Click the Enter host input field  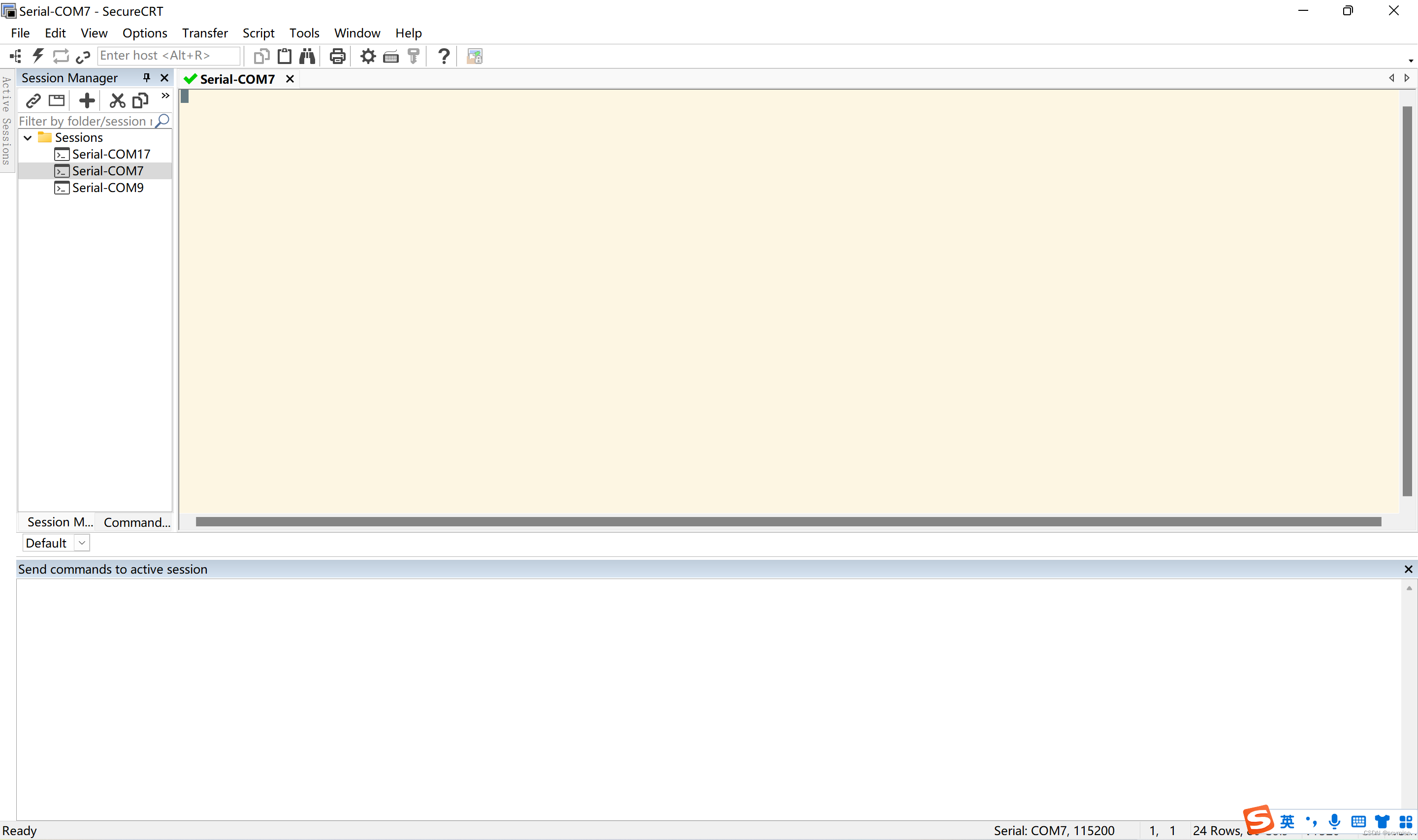(168, 56)
